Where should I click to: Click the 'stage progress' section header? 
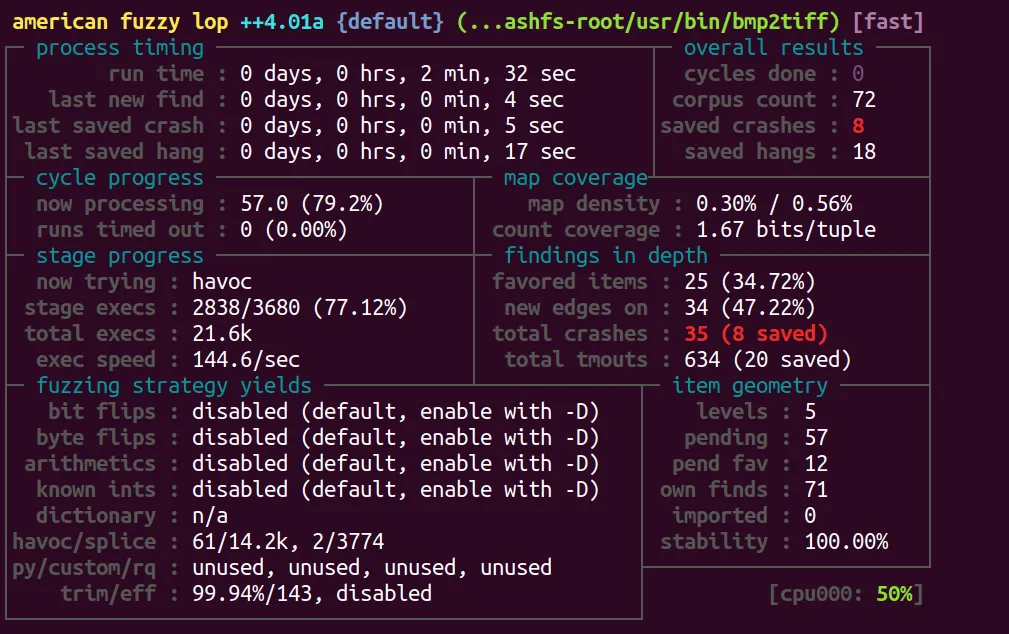(x=119, y=256)
